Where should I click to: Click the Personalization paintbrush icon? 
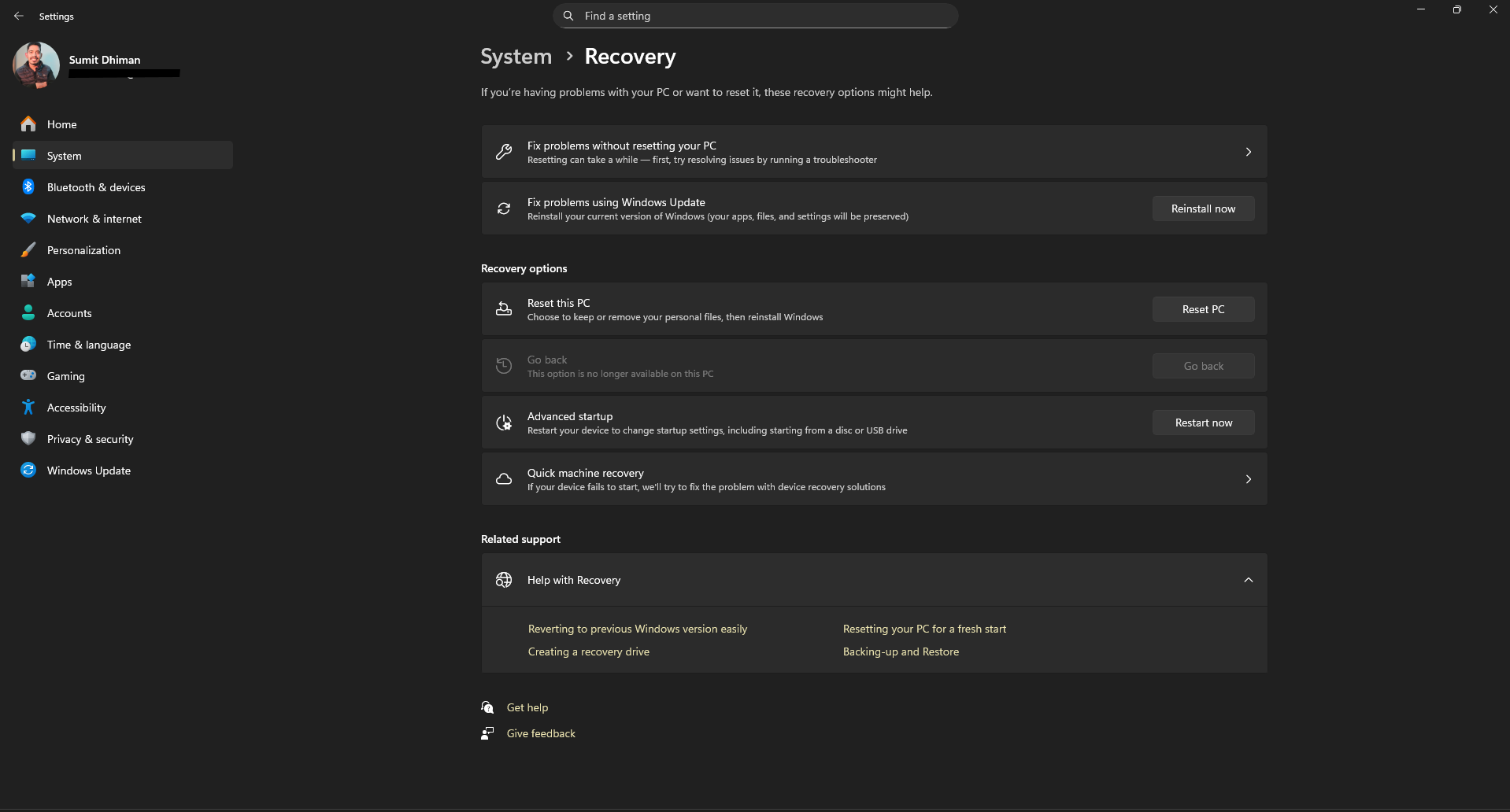point(28,249)
